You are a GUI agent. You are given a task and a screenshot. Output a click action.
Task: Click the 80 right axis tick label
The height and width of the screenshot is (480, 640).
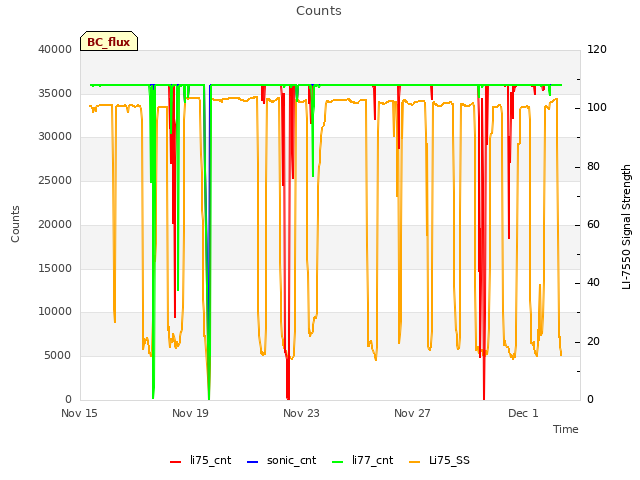593,167
